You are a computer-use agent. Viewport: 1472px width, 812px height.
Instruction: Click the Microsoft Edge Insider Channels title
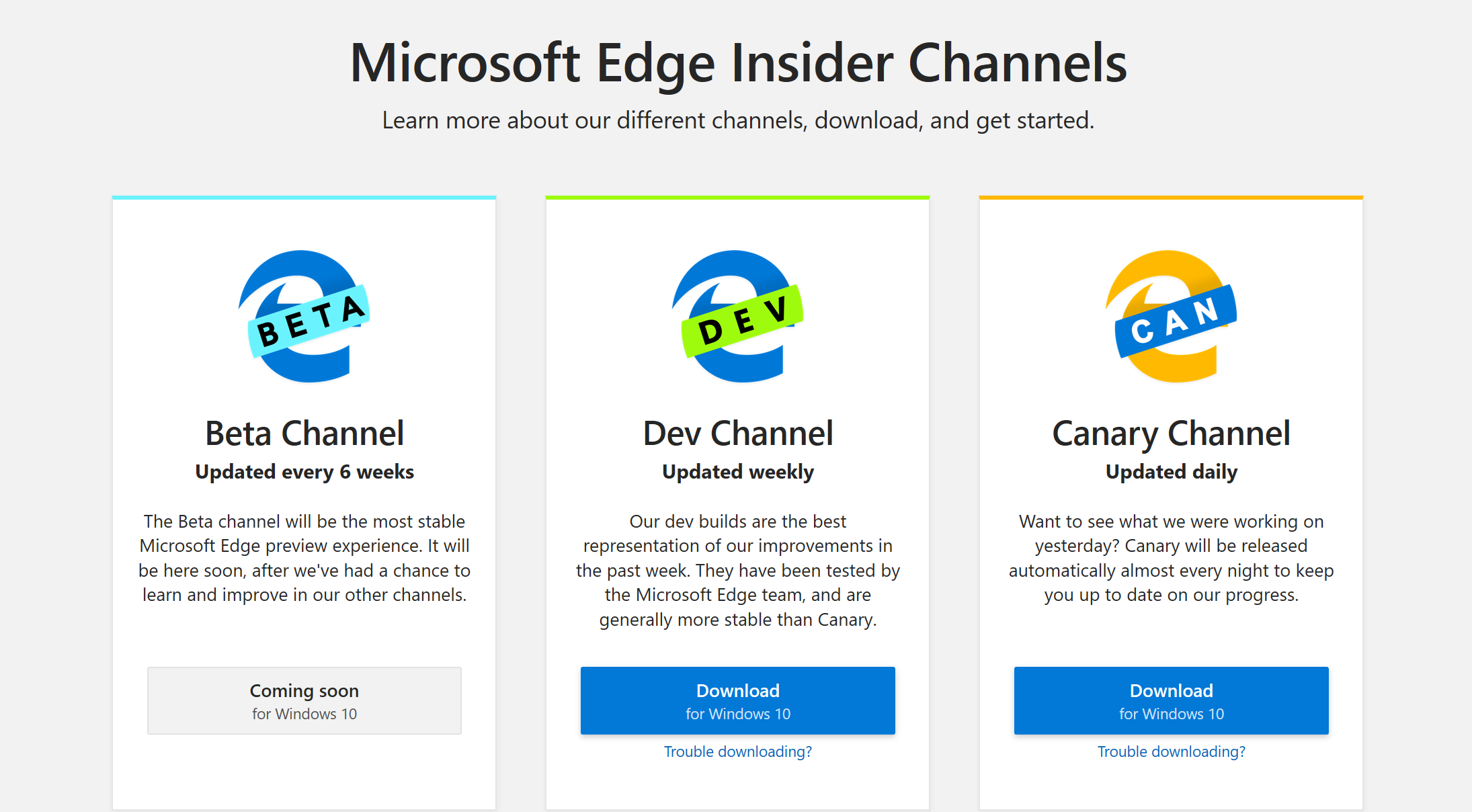(x=738, y=63)
